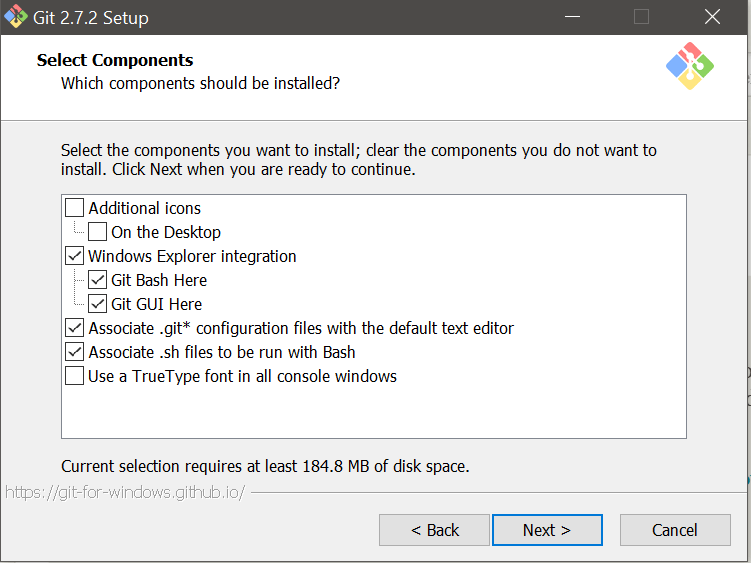Uncheck Associate .sh files with Bash
The image size is (751, 563).
[x=75, y=352]
